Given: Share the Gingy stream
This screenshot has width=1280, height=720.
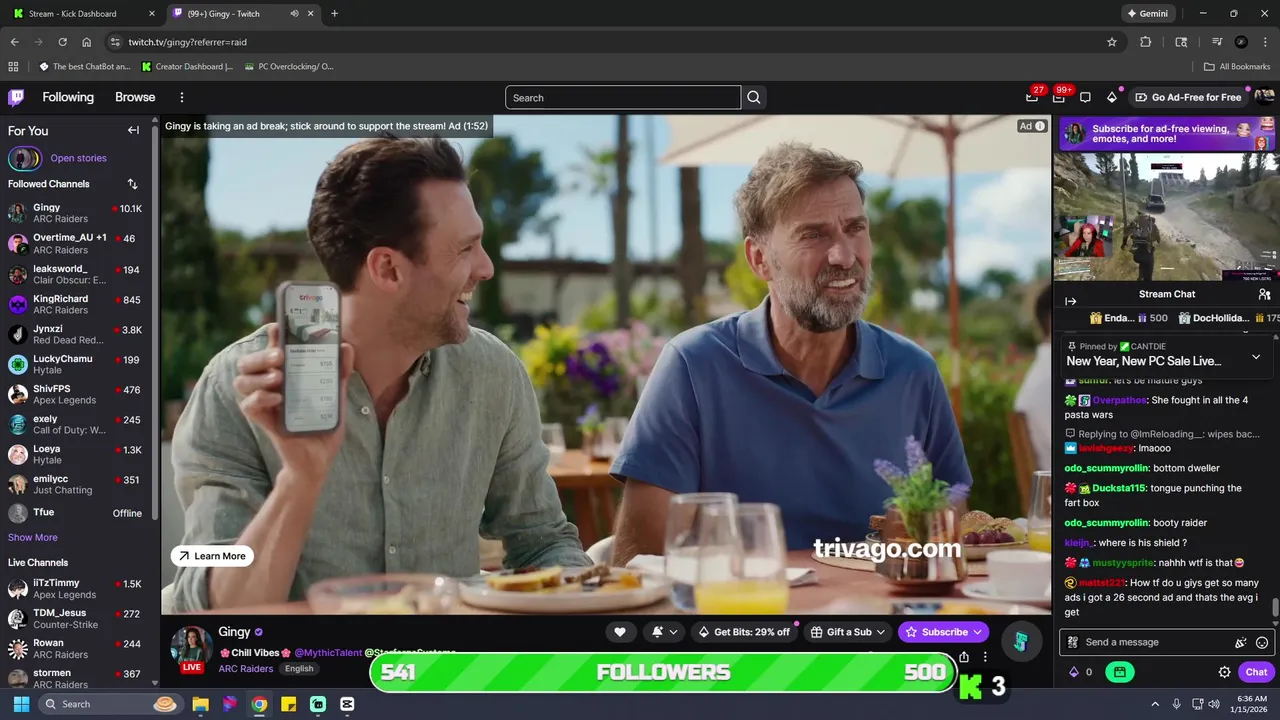Looking at the screenshot, I should (x=964, y=657).
